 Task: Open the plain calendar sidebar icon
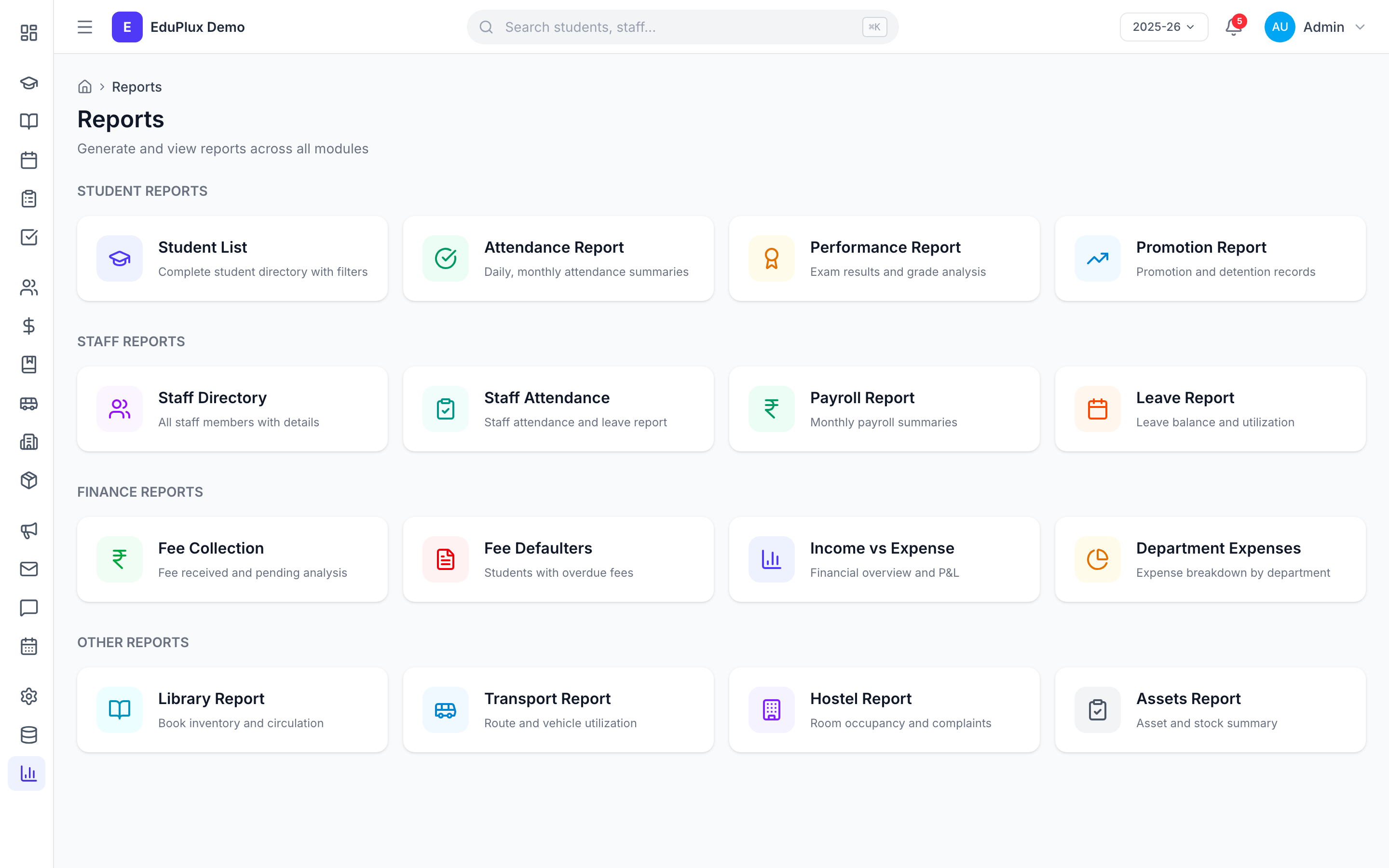pyautogui.click(x=29, y=160)
